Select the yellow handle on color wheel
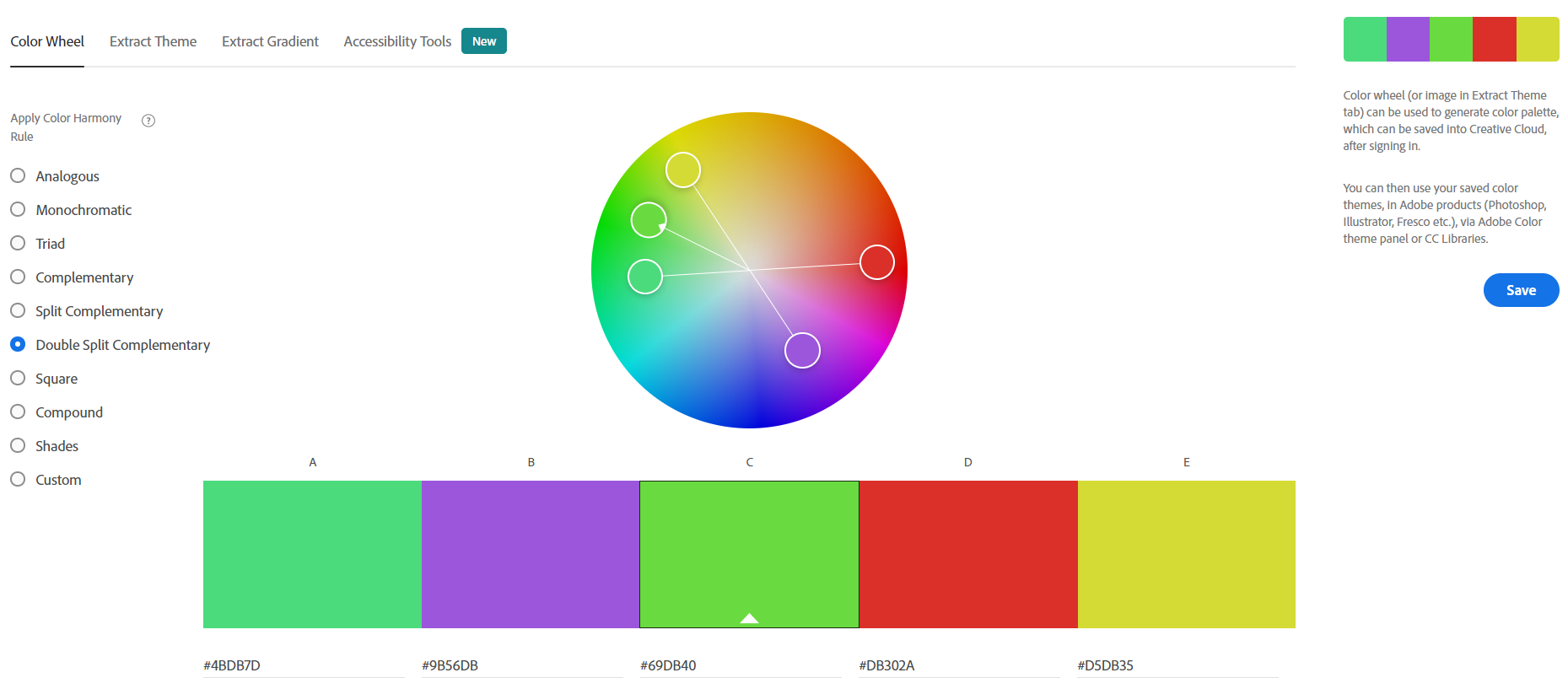 (682, 170)
